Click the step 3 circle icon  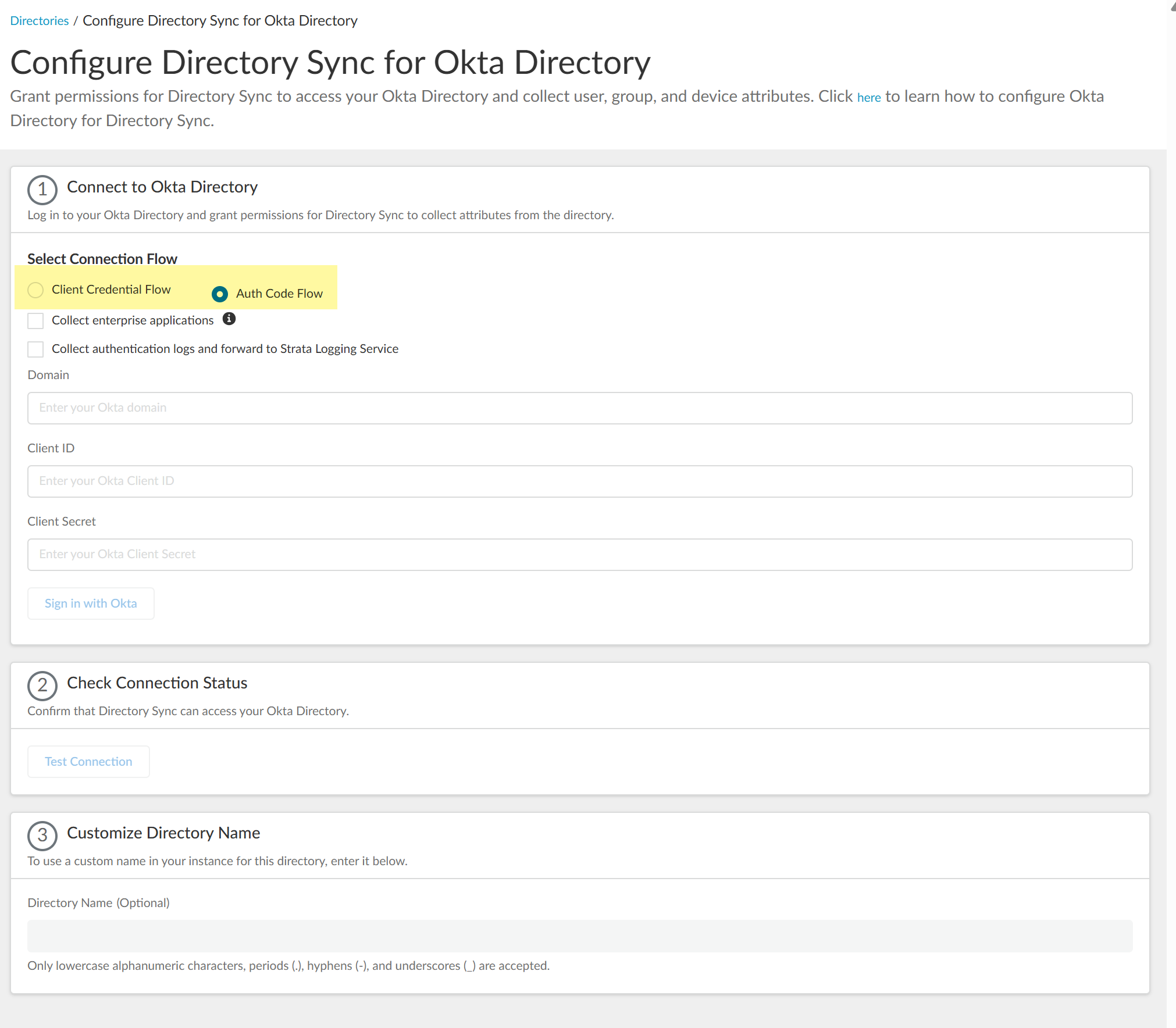coord(42,836)
